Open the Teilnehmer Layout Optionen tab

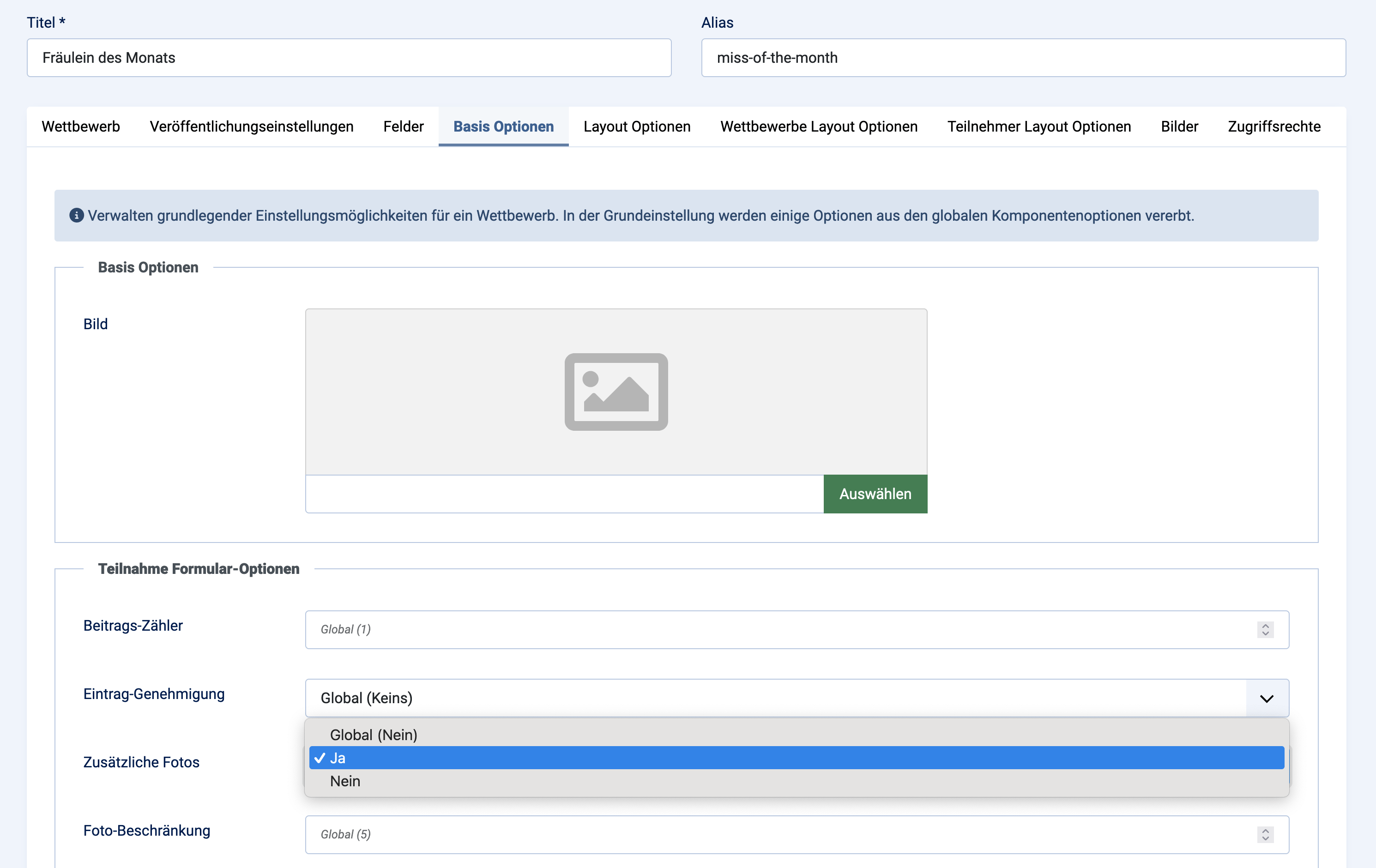coord(1038,127)
